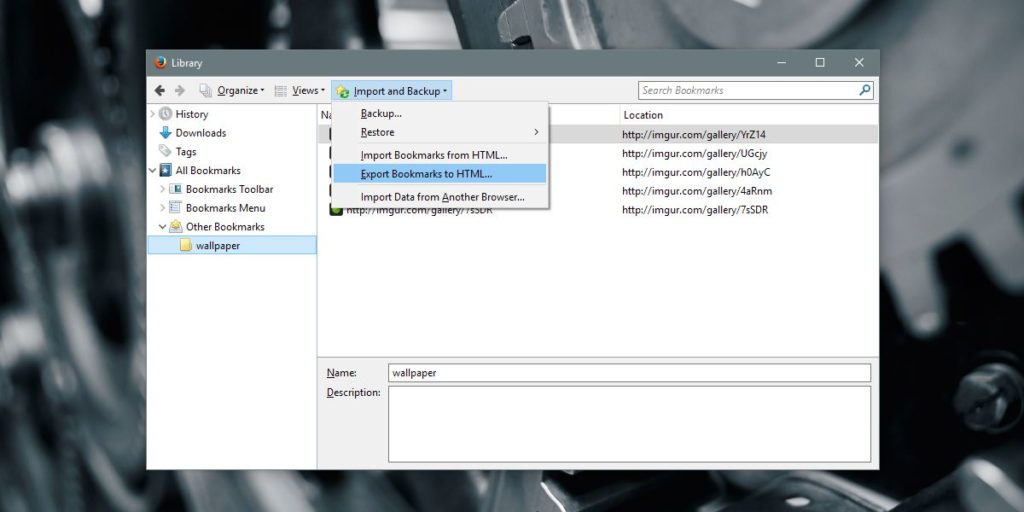The image size is (1024, 512).
Task: Open the Views menu
Action: click(299, 91)
